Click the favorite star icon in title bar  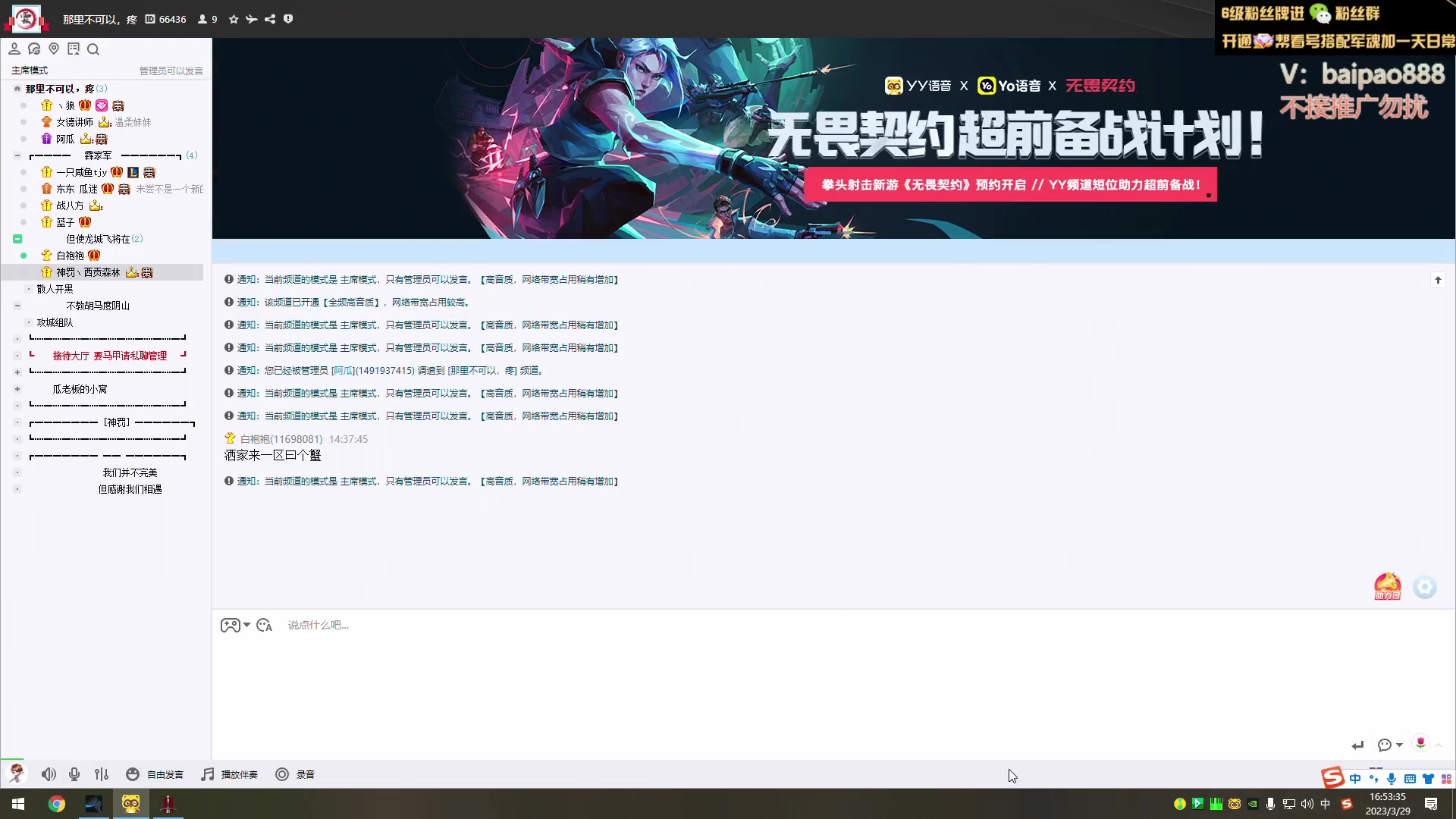pos(234,19)
